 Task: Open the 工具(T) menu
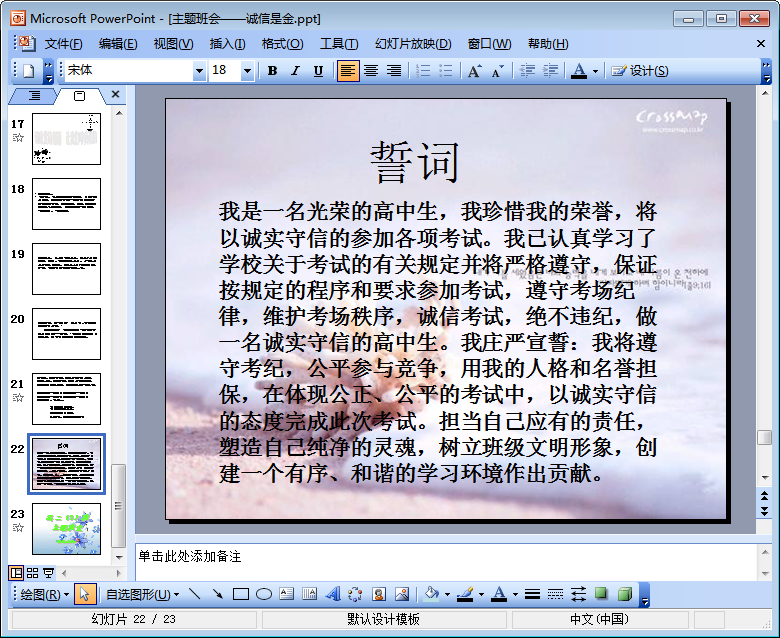339,44
